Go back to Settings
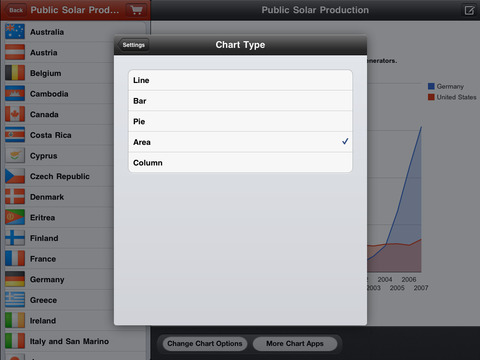480x360 pixels. (x=133, y=45)
